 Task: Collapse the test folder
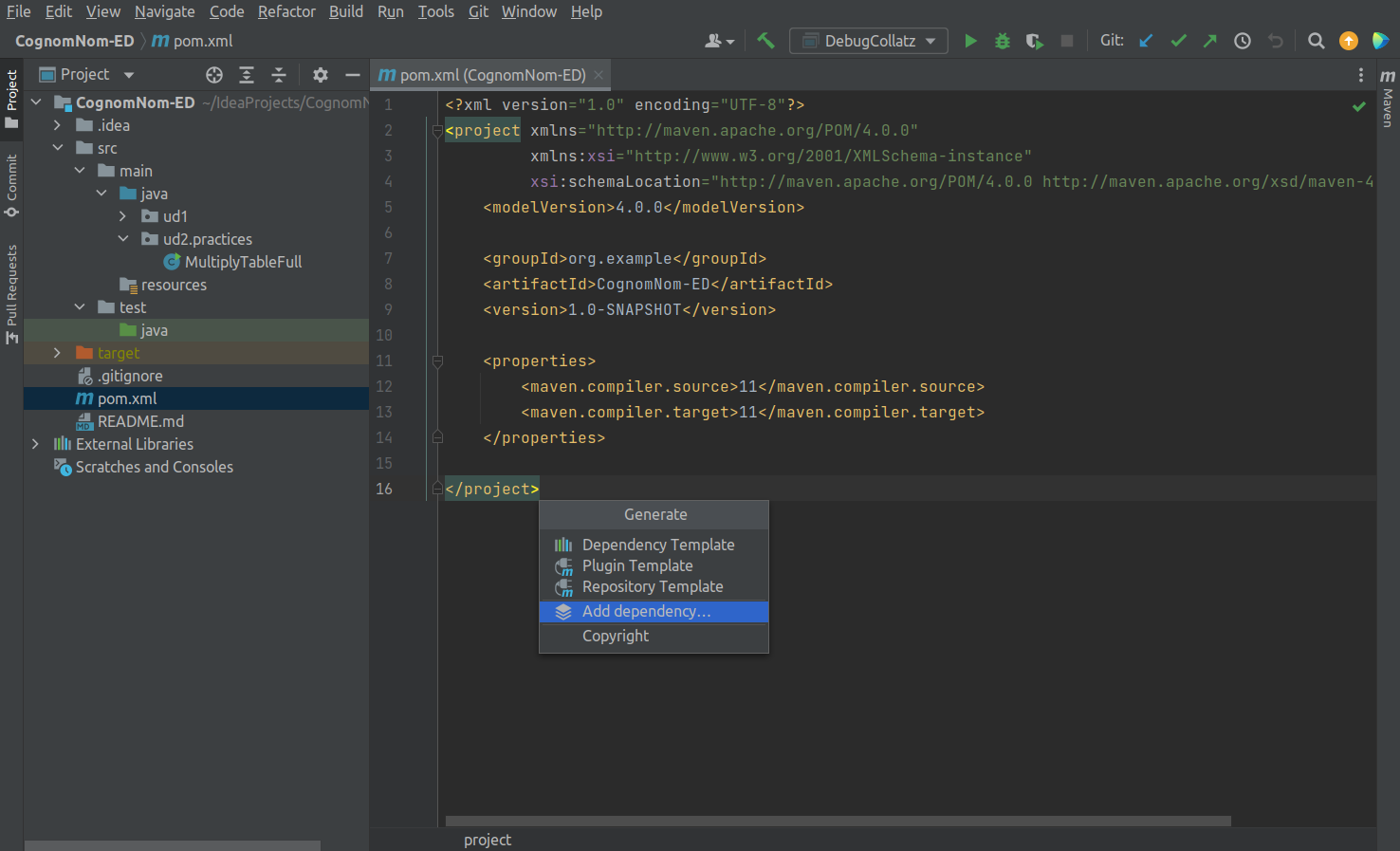[x=80, y=306]
